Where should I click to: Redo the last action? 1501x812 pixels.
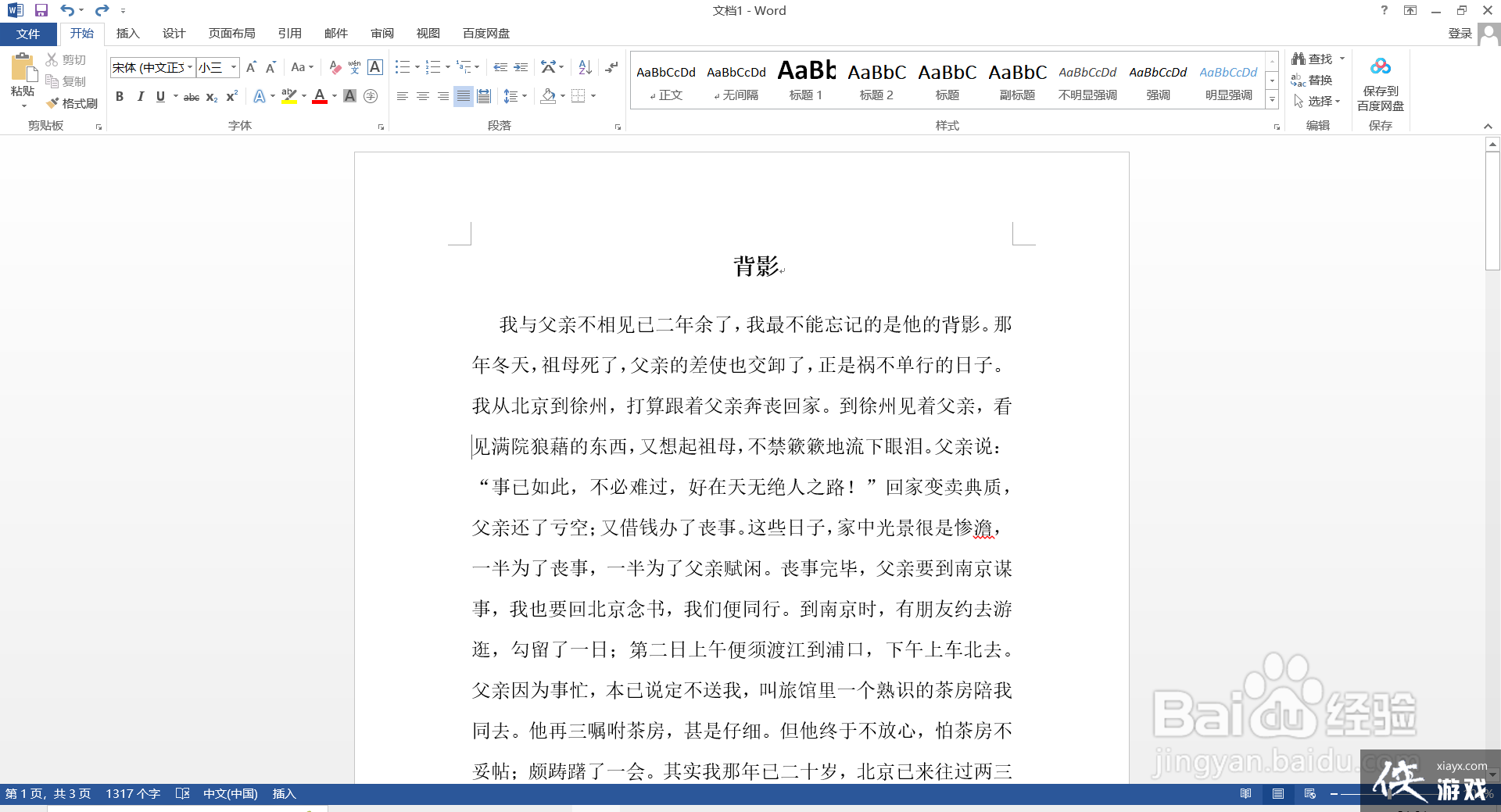[102, 10]
